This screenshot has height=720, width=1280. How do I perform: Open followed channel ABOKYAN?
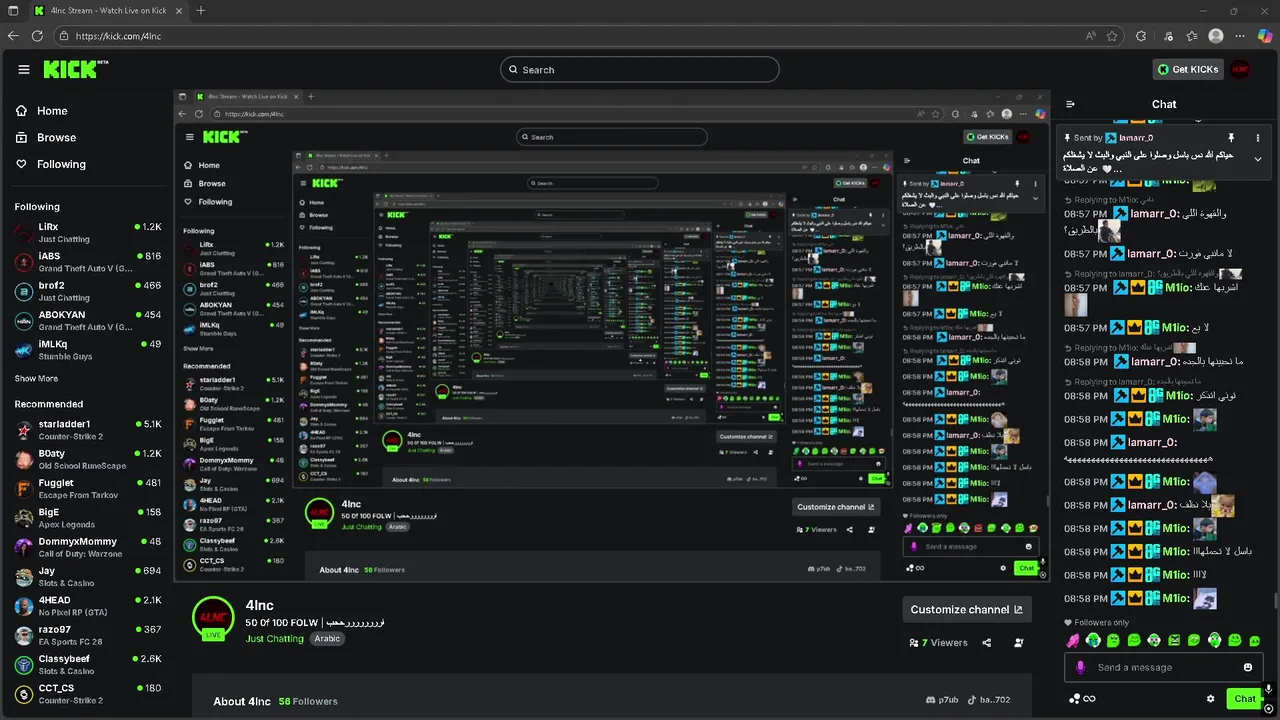(x=87, y=320)
